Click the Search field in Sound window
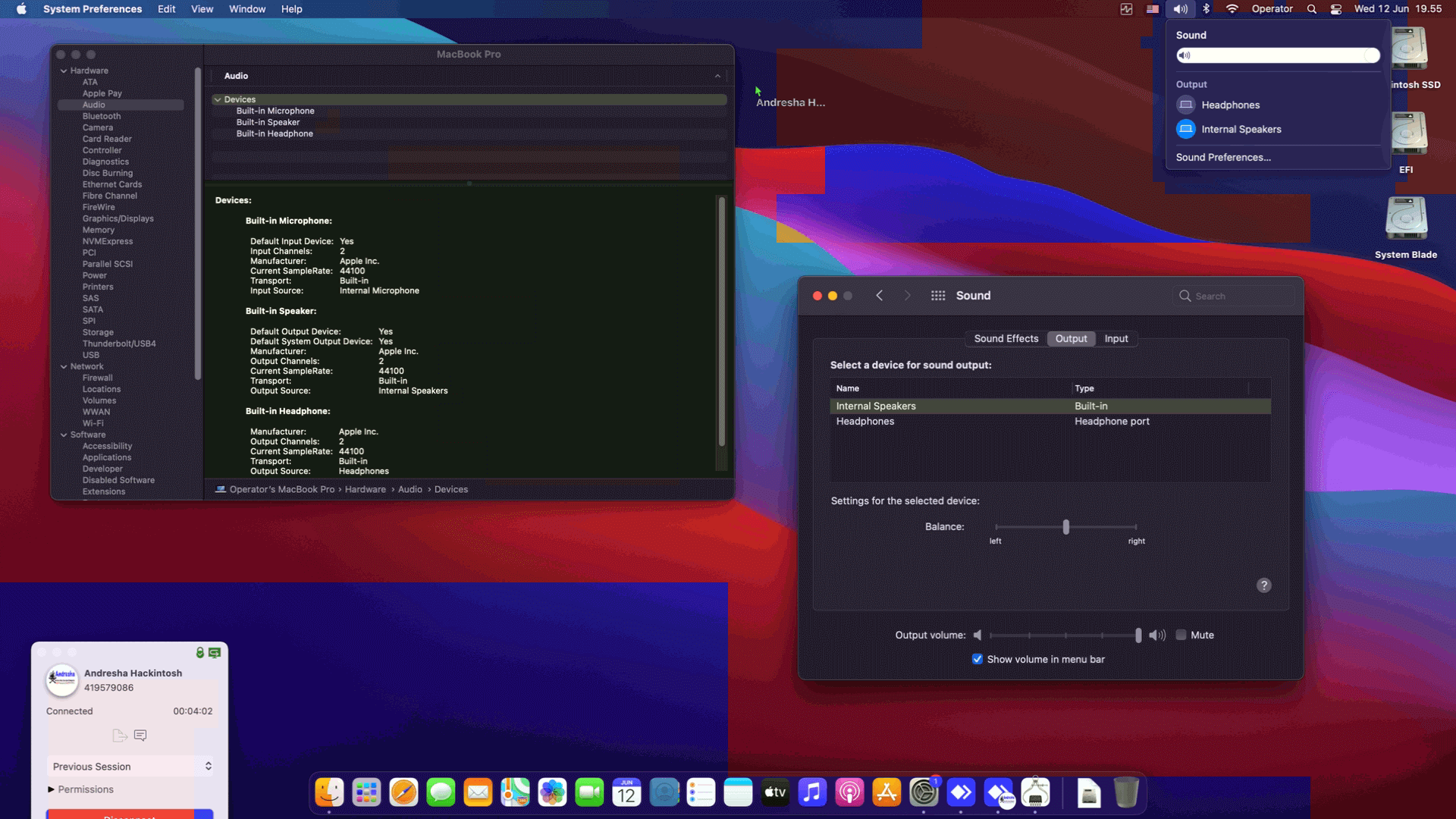 coord(1235,296)
